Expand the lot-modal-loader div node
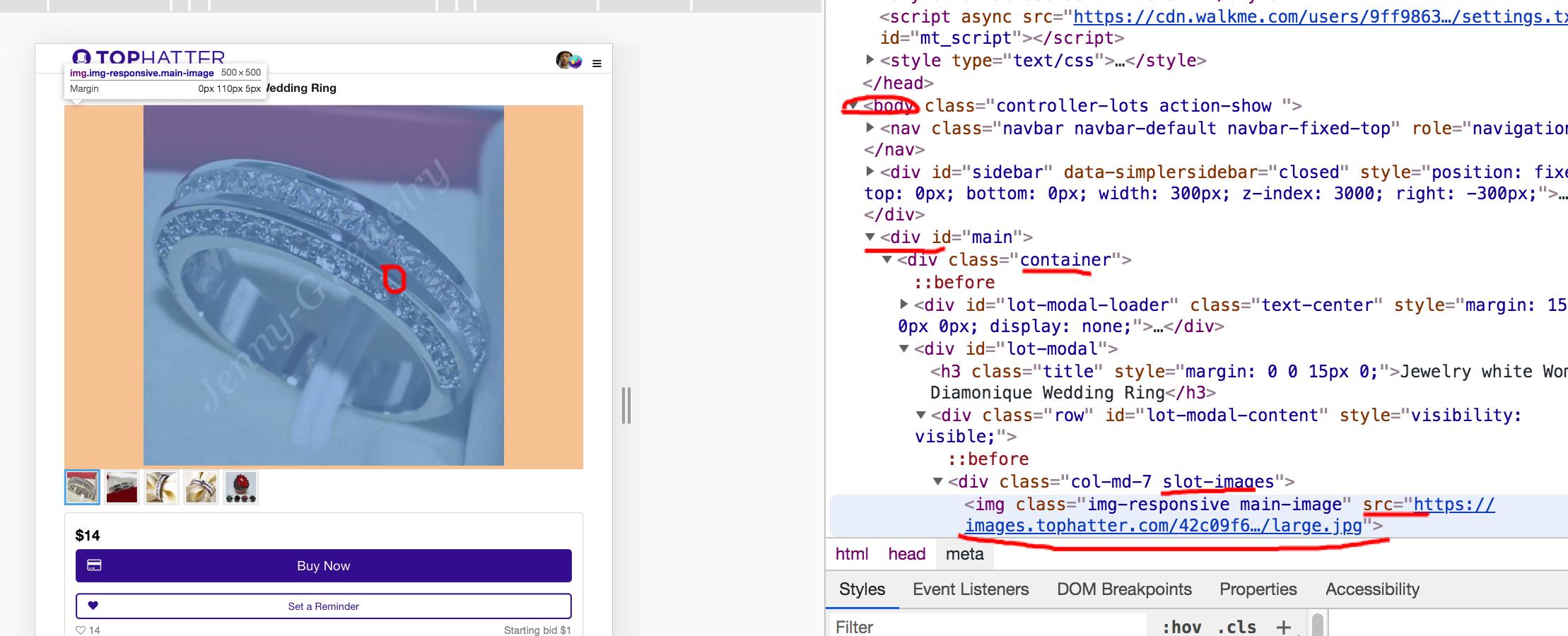 tap(904, 305)
